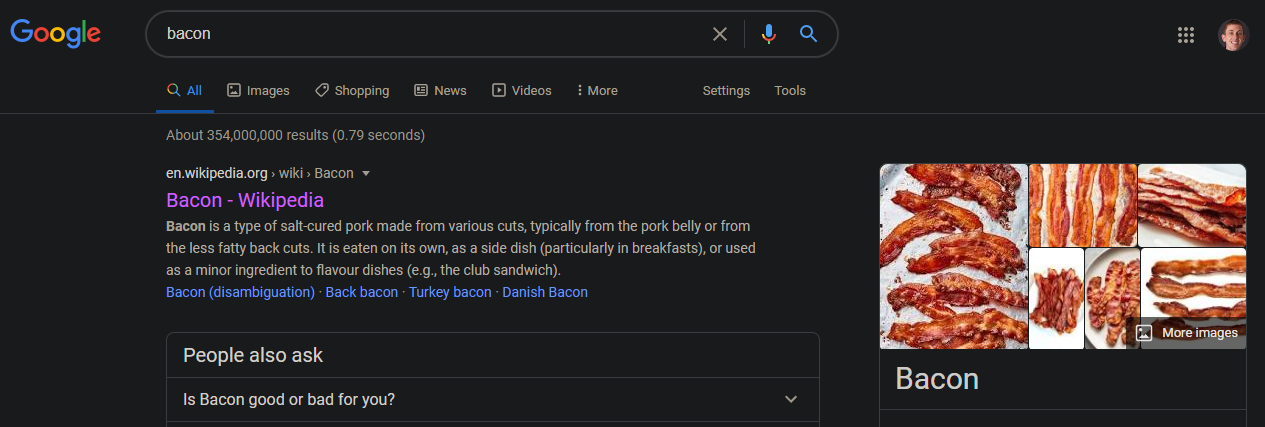The width and height of the screenshot is (1265, 427).
Task: Open the News results tab
Action: (440, 90)
